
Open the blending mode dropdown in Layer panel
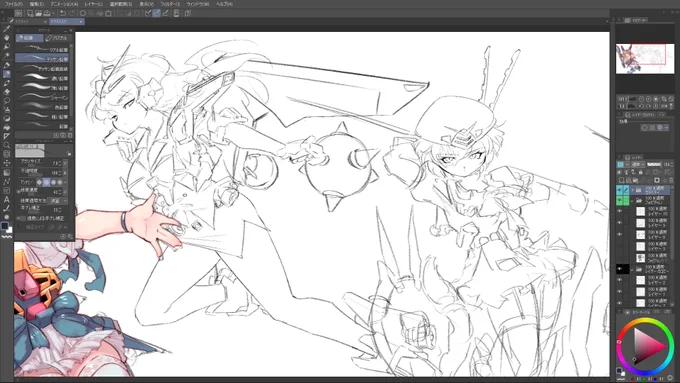click(x=637, y=165)
